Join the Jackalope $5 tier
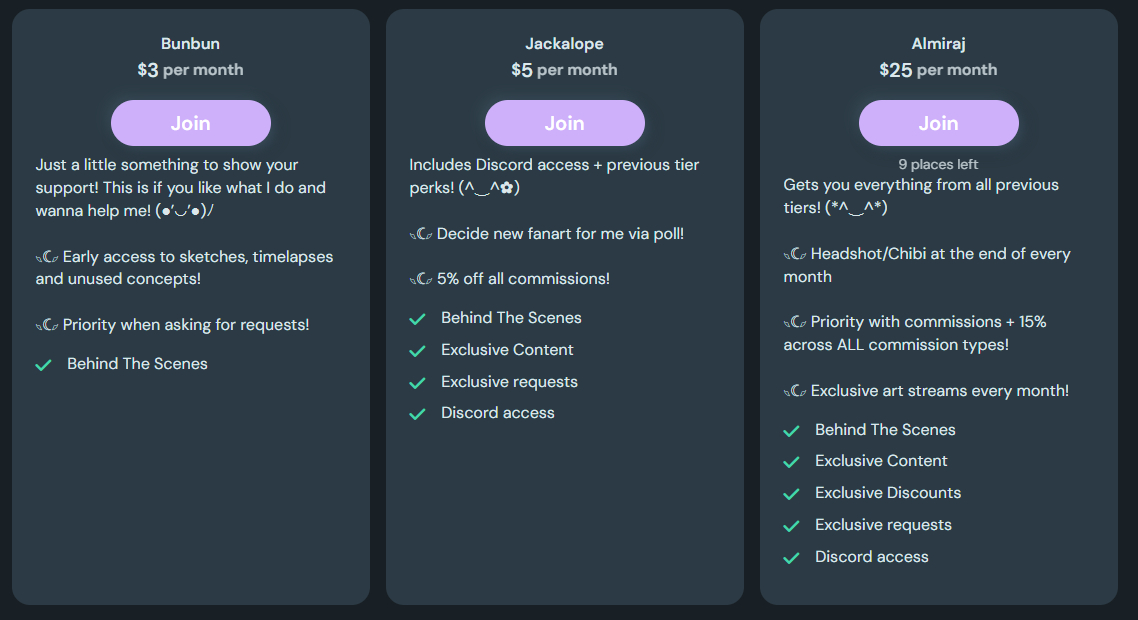This screenshot has height=620, width=1138. [564, 123]
